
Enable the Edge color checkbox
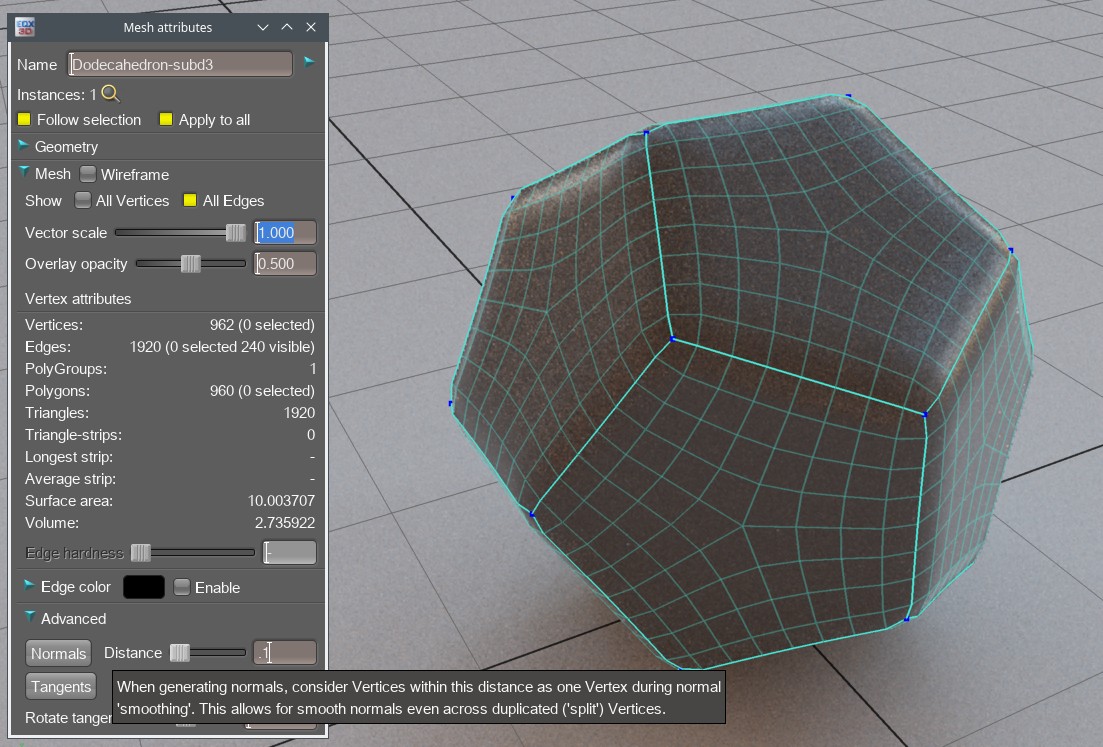point(181,587)
